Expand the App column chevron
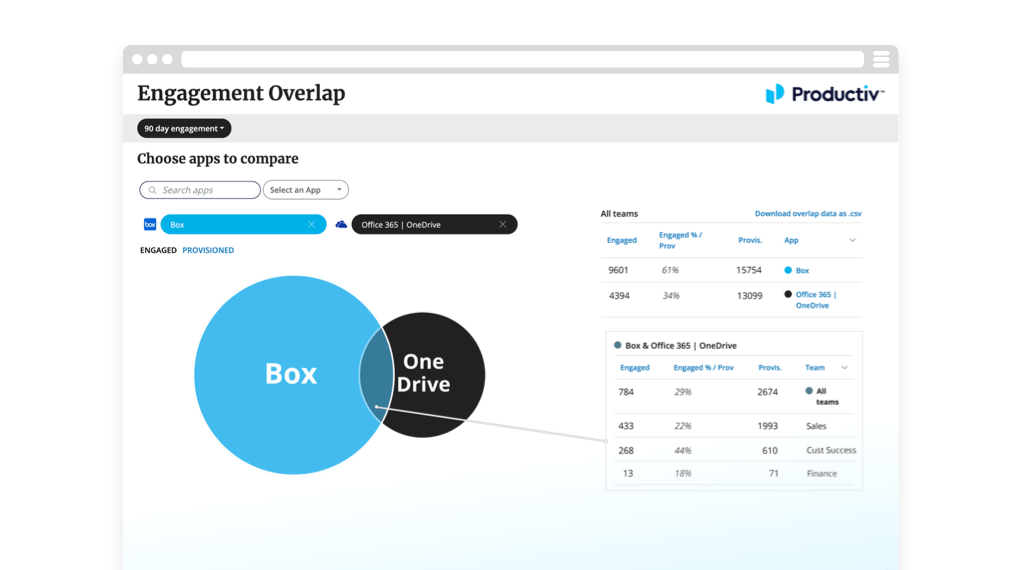 [852, 240]
